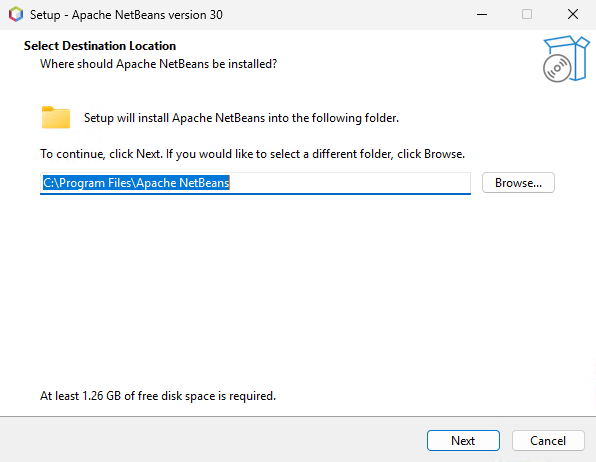The image size is (596, 462).
Task: Continue with the Next button
Action: 463,441
